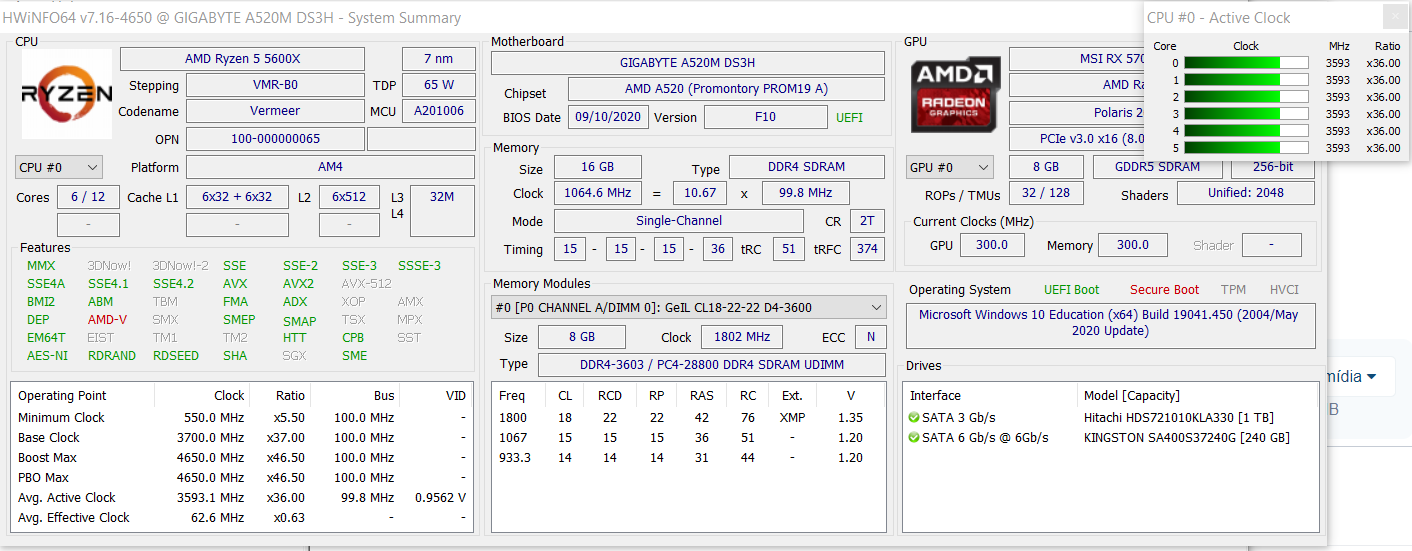Click the '6x32 + 6x32' L1 cache field
Viewport: 1412px width, 551px height.
click(x=237, y=197)
